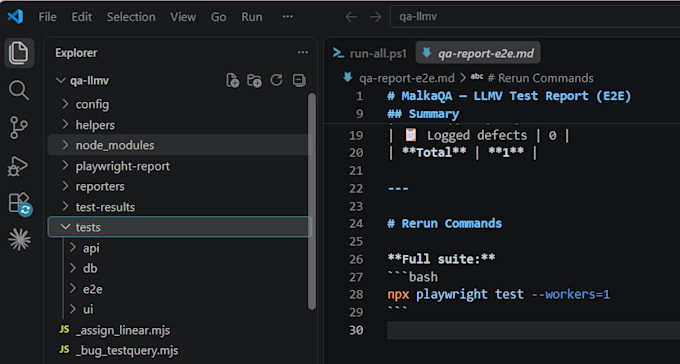Refresh the Explorer file tree
This screenshot has height=364, width=680.
[276, 80]
